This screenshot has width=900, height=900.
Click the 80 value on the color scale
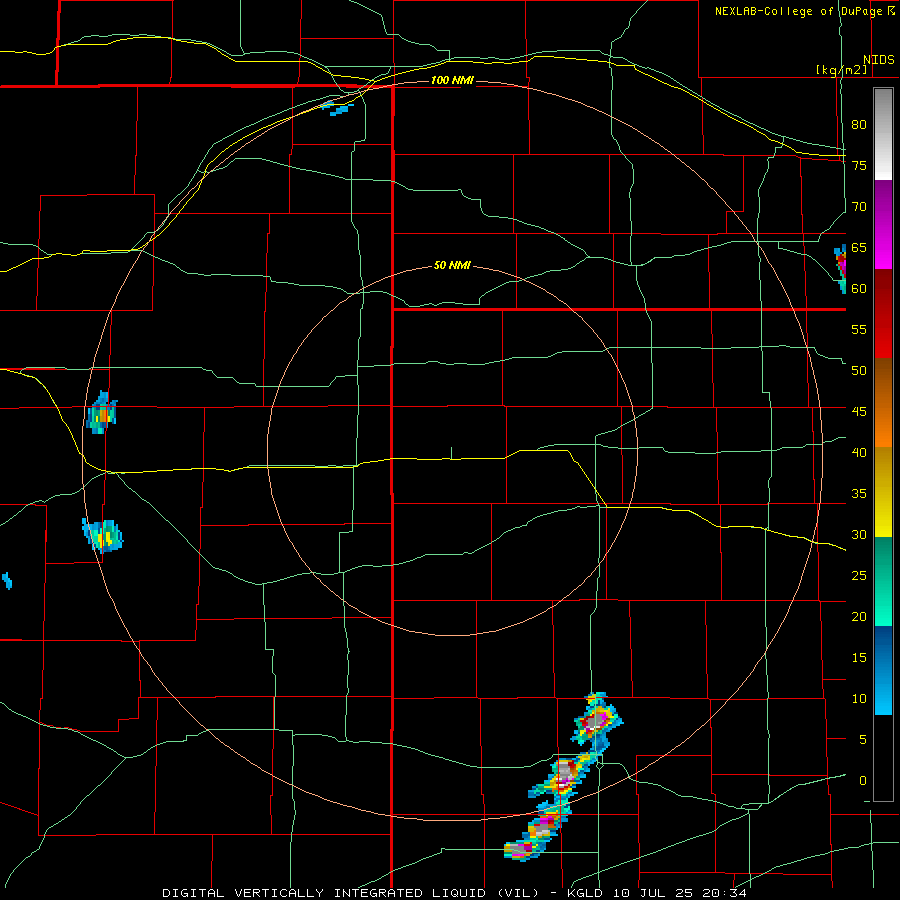pyautogui.click(x=859, y=125)
